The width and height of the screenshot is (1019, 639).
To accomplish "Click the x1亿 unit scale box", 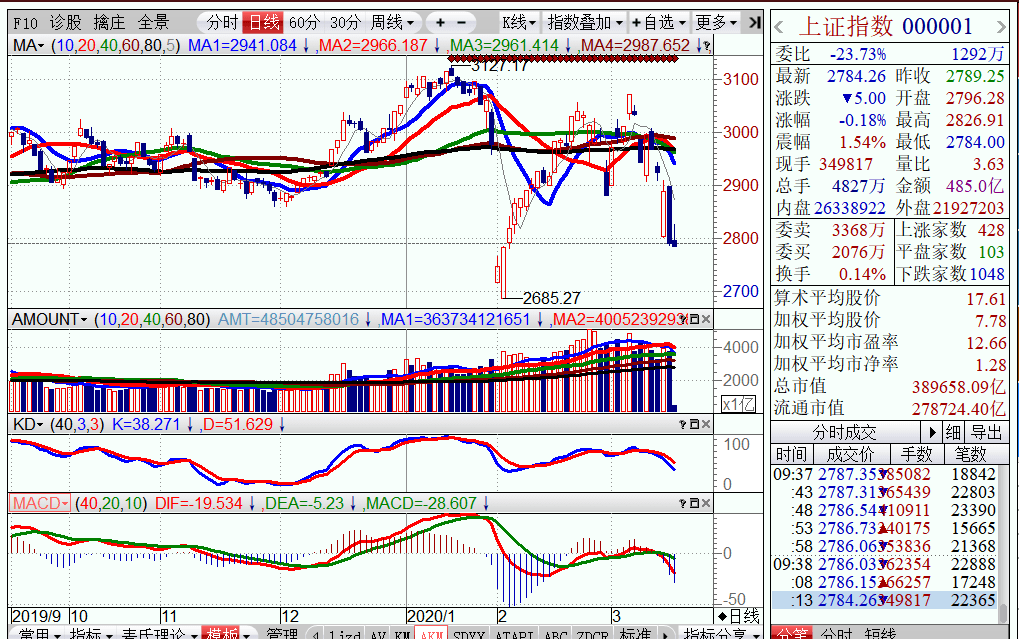I will click(739, 404).
